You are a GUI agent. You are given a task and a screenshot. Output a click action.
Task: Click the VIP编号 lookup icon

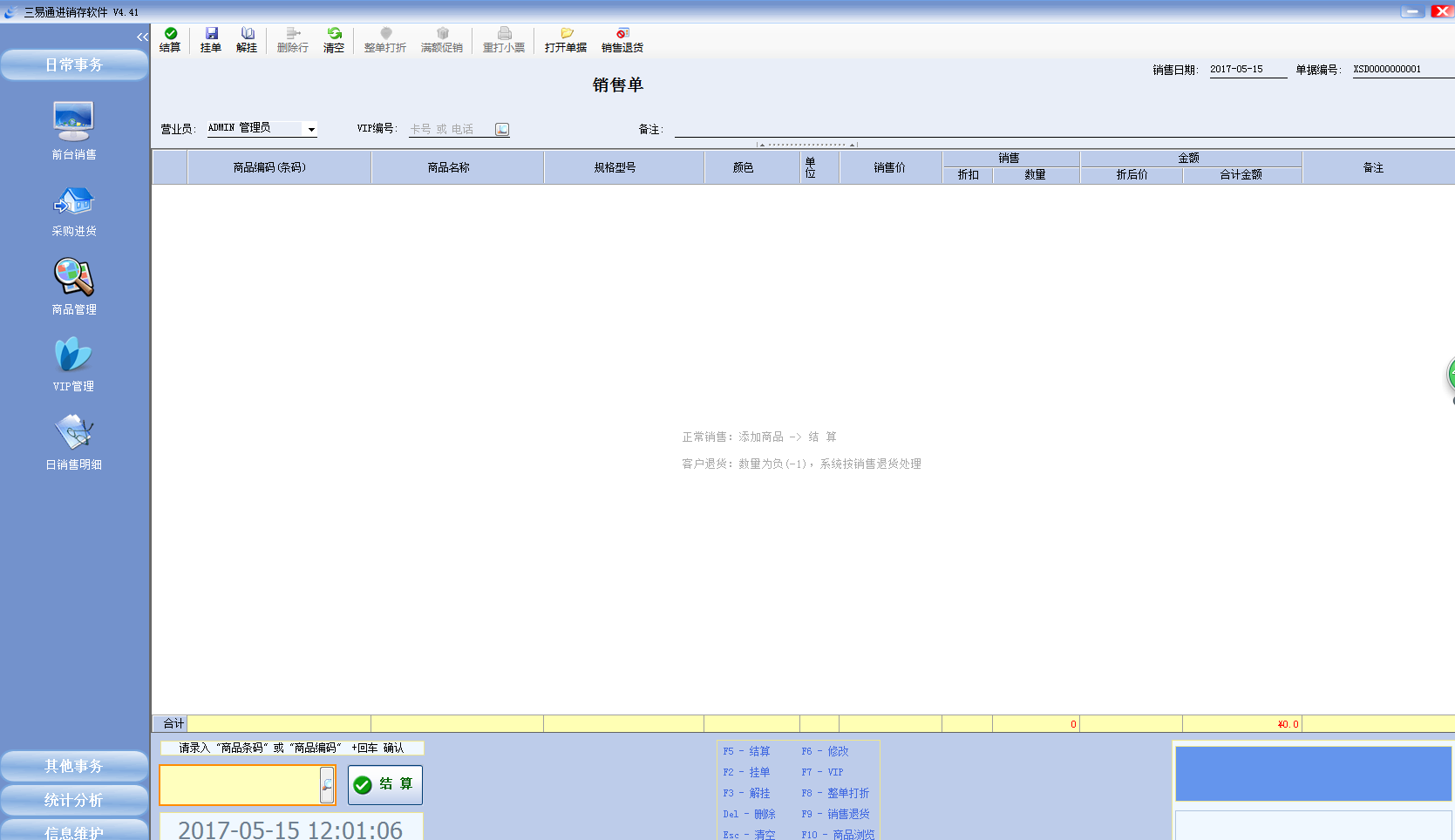[x=502, y=129]
